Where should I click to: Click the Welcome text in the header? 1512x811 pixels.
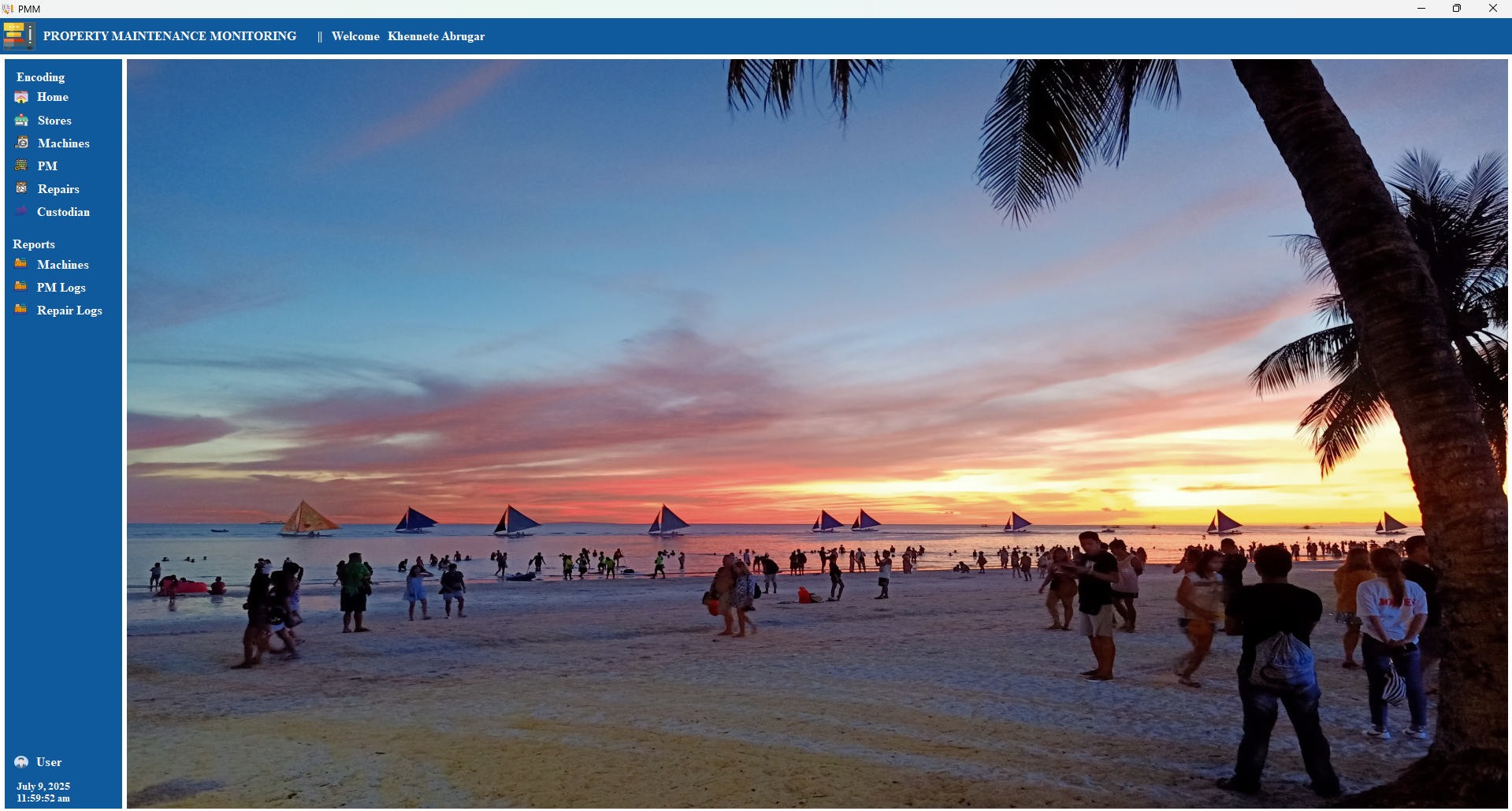[x=355, y=36]
